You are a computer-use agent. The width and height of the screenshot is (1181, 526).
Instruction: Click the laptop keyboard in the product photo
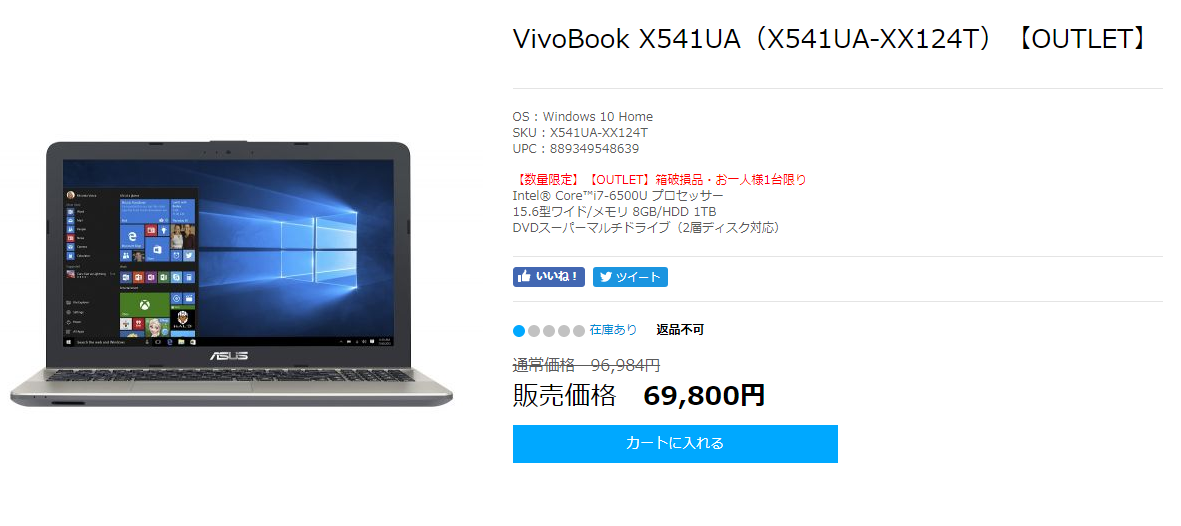[x=229, y=377]
